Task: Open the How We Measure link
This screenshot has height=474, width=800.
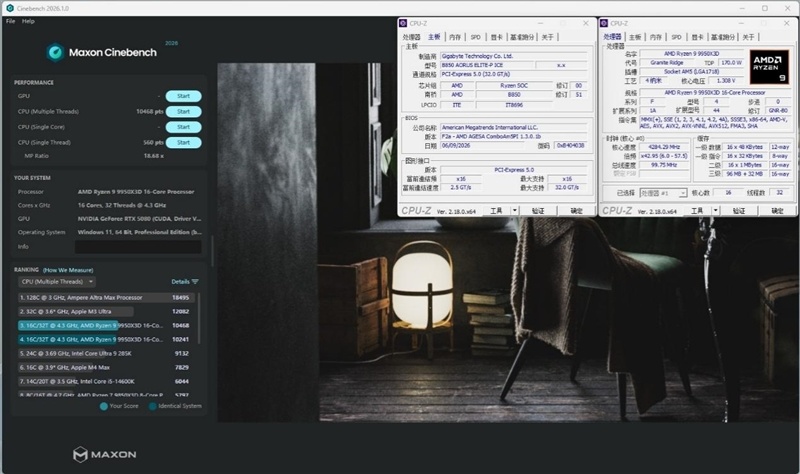Action: point(68,270)
